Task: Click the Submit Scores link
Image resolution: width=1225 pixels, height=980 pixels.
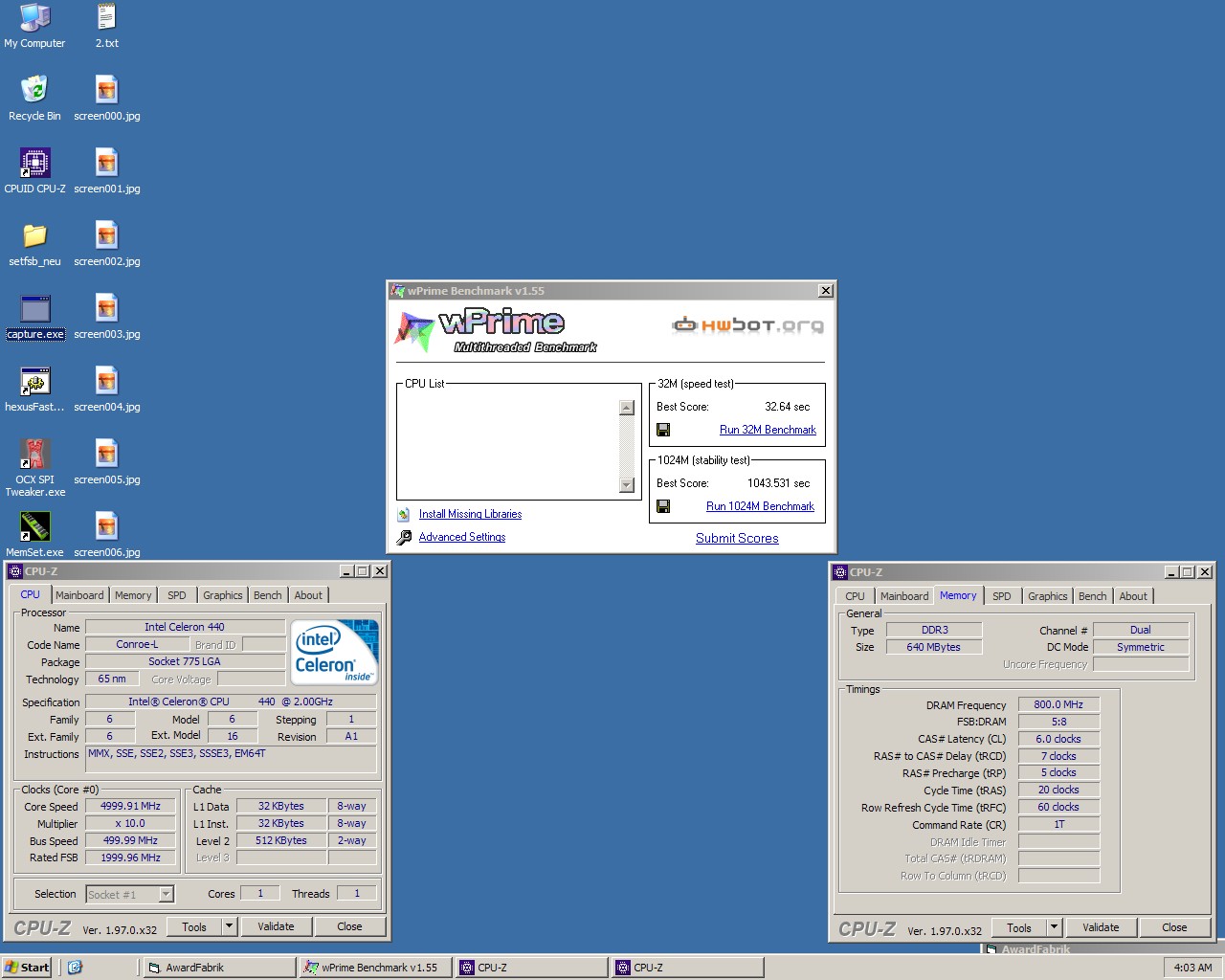Action: click(737, 538)
